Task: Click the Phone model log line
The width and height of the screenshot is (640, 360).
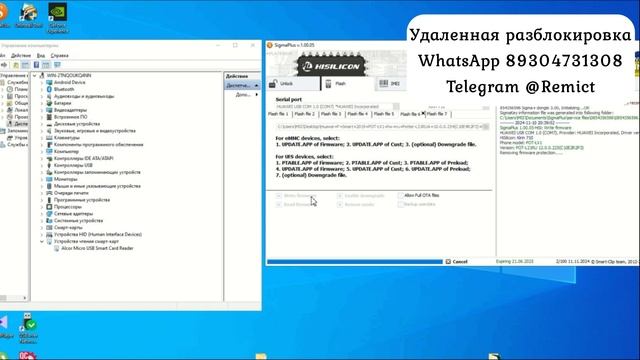Action: (x=521, y=143)
